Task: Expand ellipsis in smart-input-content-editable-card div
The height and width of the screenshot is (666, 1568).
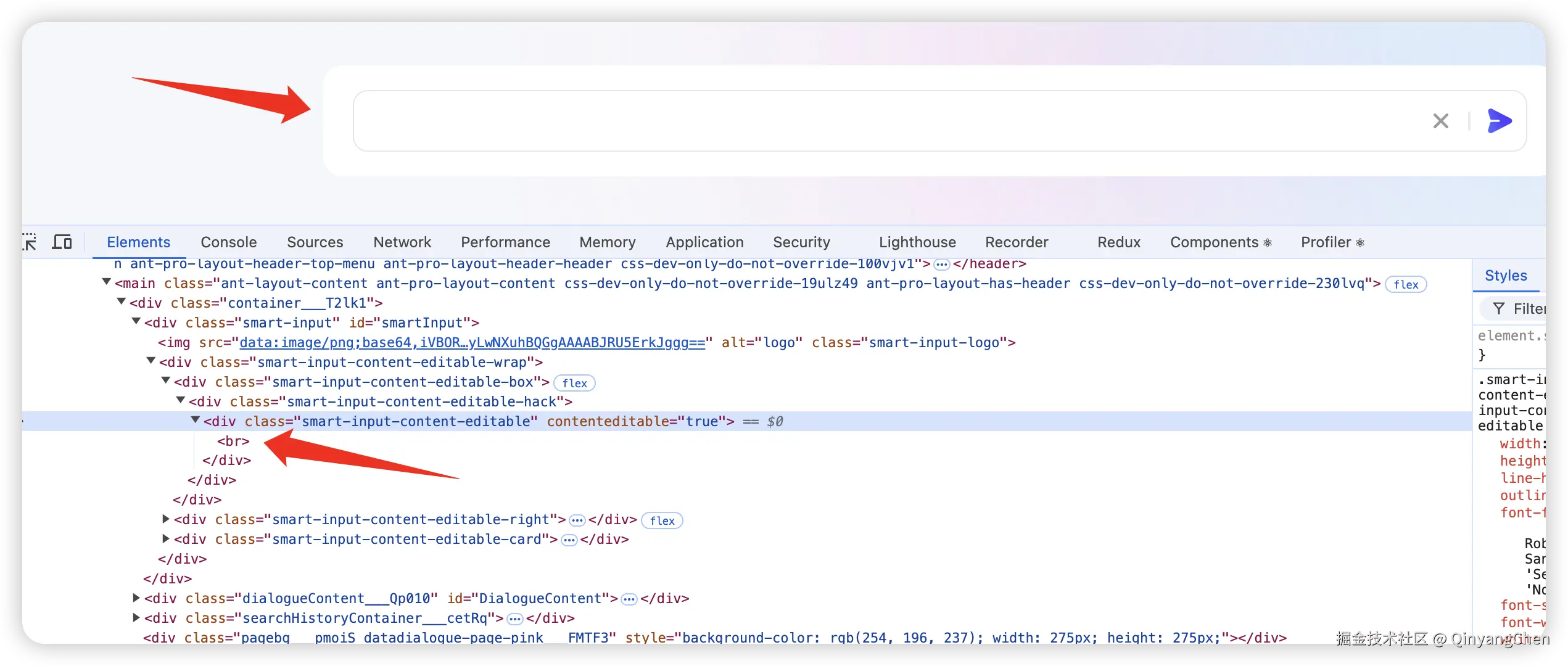Action: click(x=569, y=540)
